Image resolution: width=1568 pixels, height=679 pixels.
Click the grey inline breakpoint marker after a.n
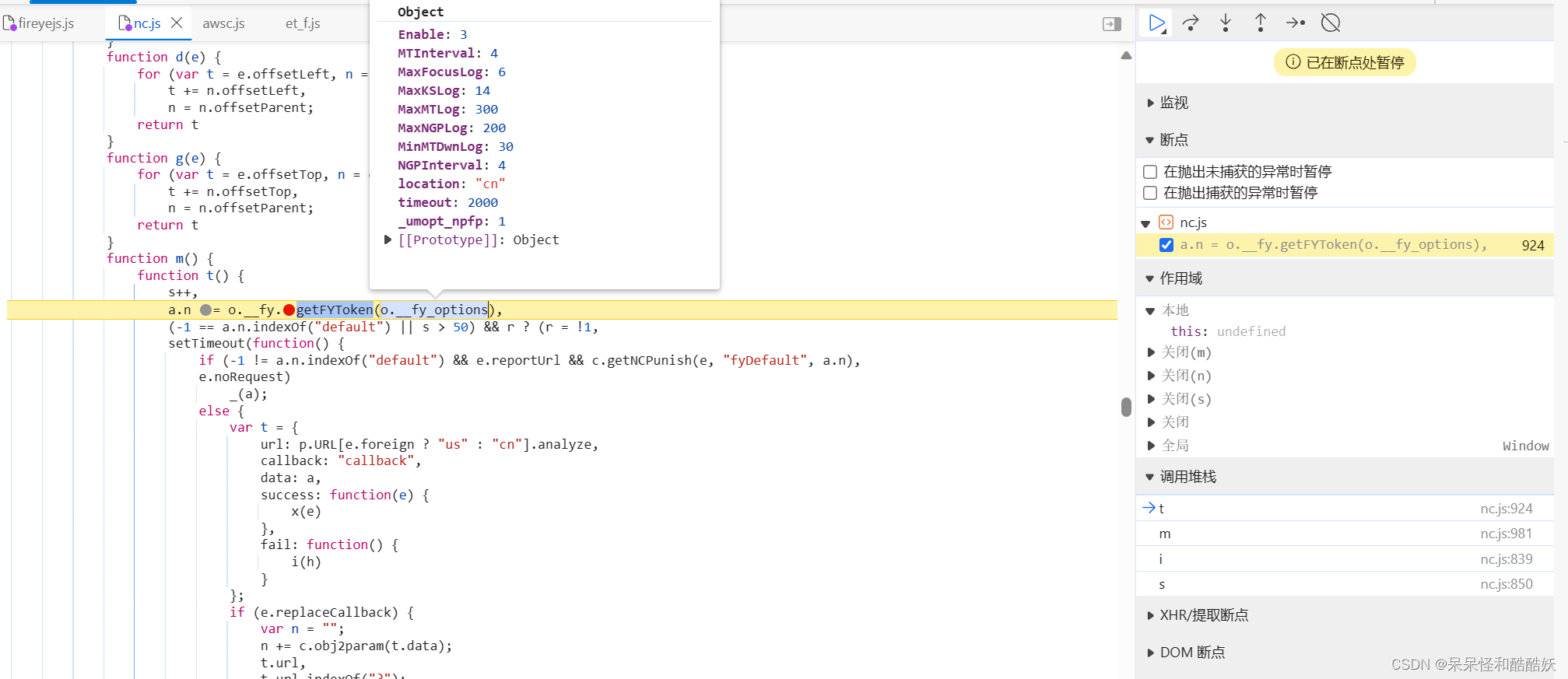[205, 310]
